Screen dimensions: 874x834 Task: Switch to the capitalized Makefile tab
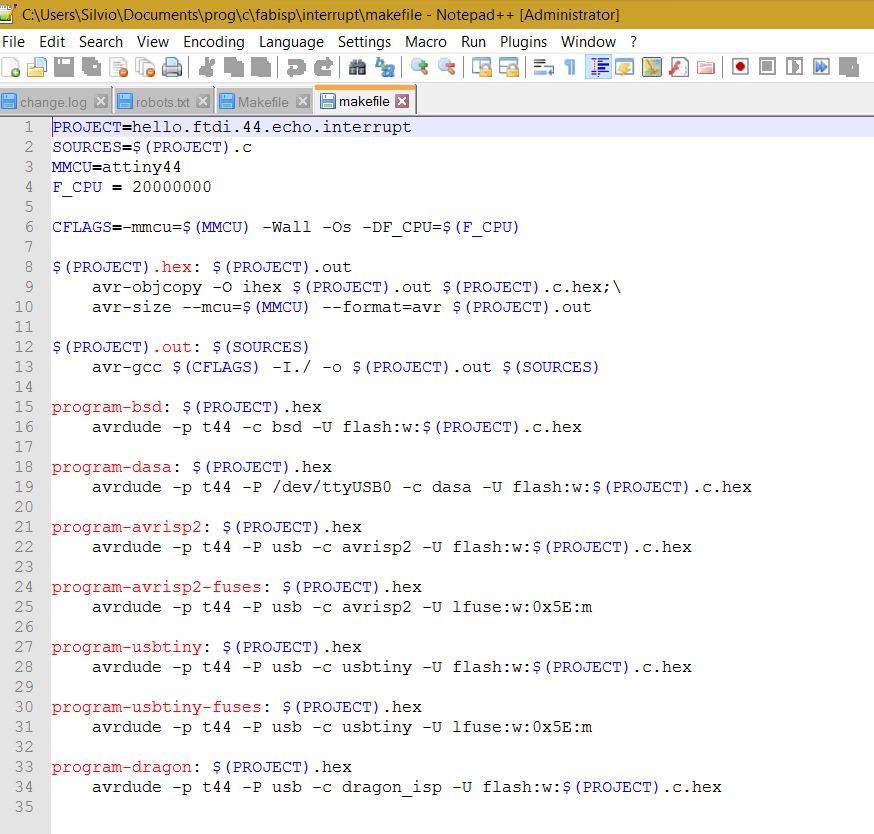pos(263,102)
